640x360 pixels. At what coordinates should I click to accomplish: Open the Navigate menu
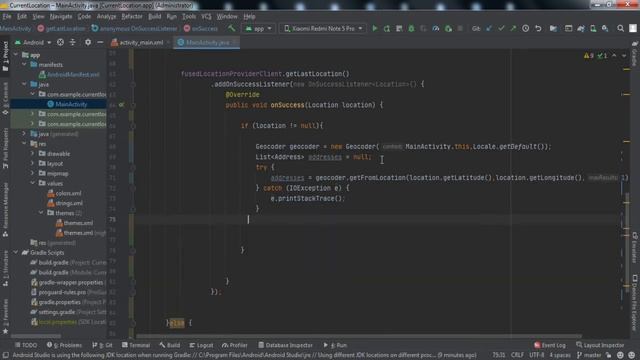pyautogui.click(x=61, y=17)
